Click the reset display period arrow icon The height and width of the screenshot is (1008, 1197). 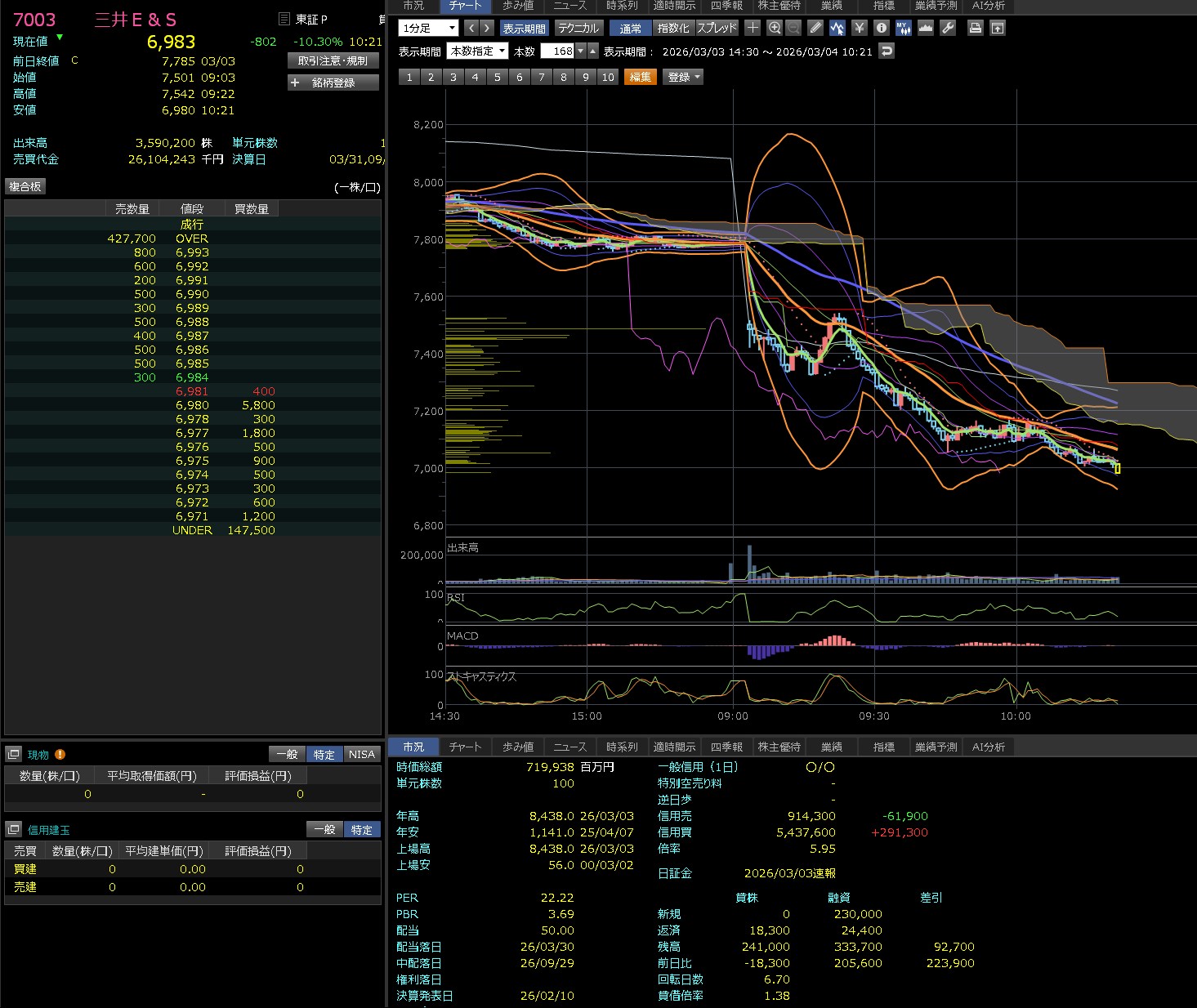click(887, 51)
